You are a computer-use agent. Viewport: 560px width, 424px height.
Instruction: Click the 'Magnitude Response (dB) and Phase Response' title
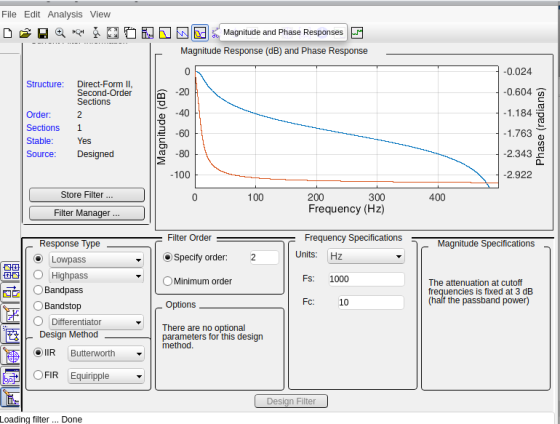(x=274, y=51)
